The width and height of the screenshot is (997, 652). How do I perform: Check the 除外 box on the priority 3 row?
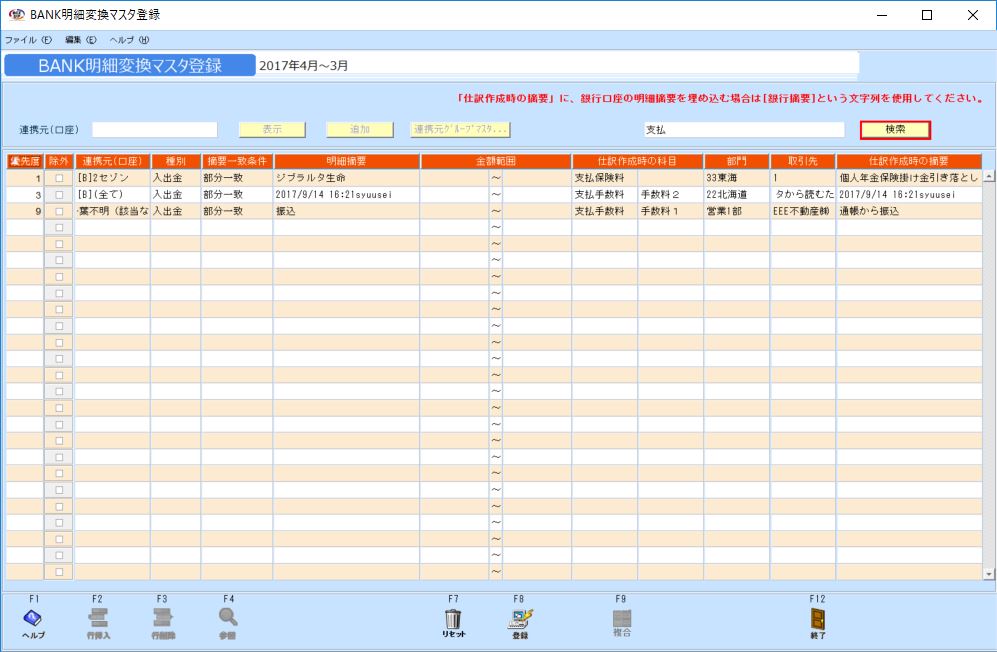coord(59,194)
